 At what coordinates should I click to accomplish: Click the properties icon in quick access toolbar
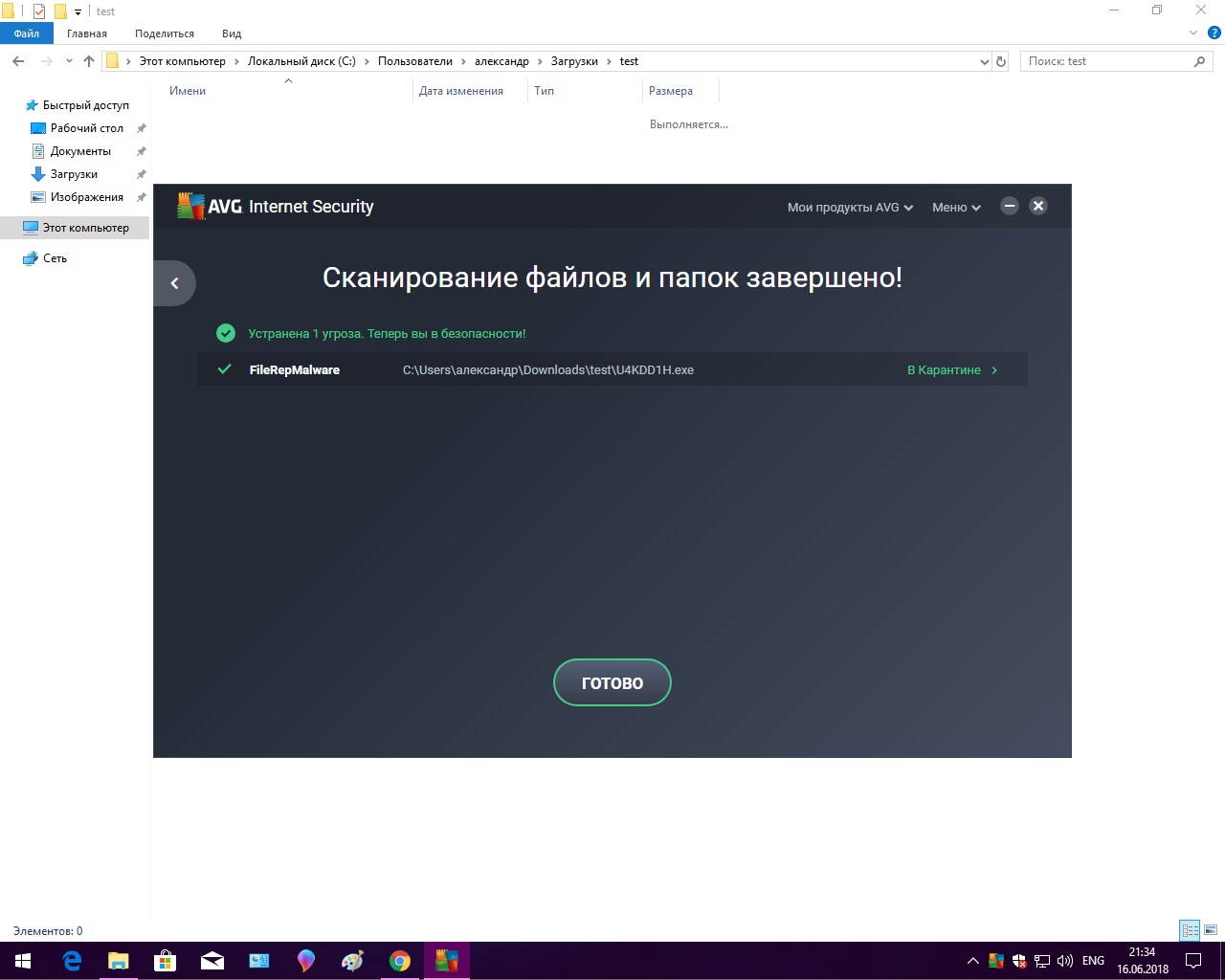[x=39, y=11]
